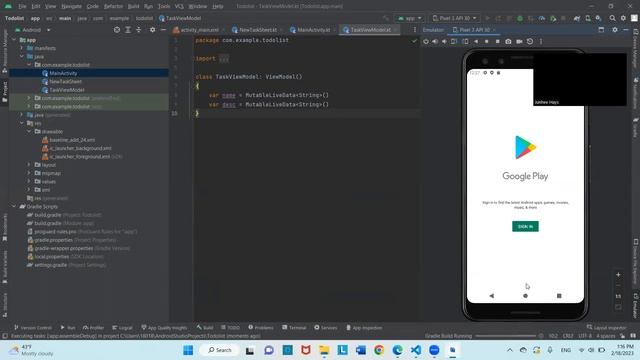The image size is (640, 360).
Task: Click the emulator power button icon
Action: 426,42
